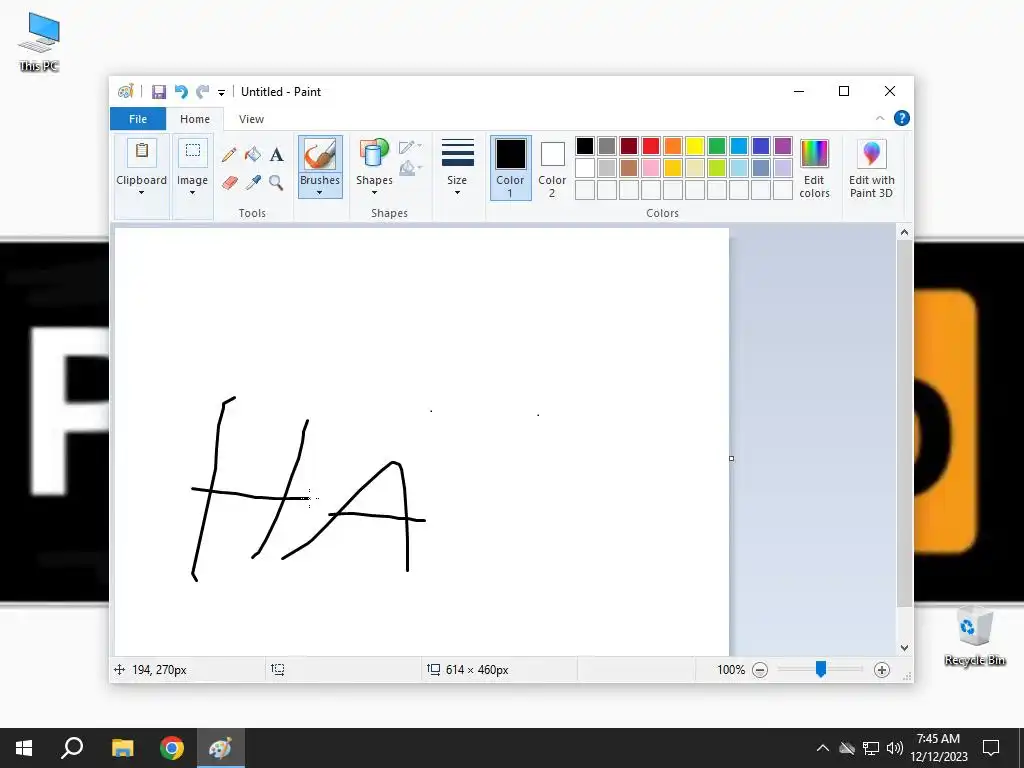Image resolution: width=1024 pixels, height=768 pixels.
Task: Open Google Chrome from the taskbar
Action: pyautogui.click(x=172, y=748)
